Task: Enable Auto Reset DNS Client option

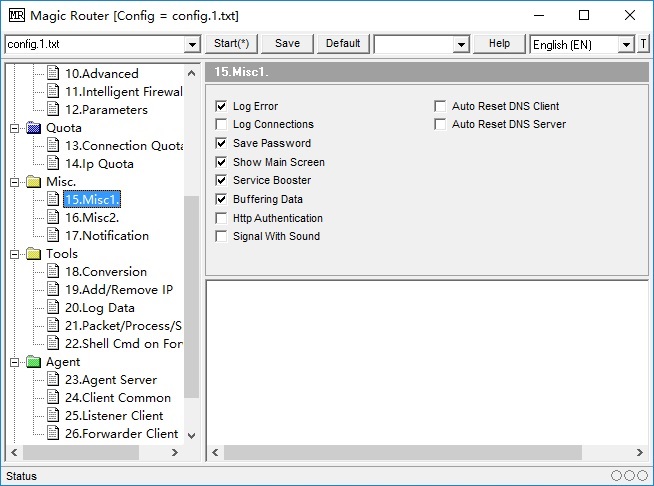Action: (x=441, y=106)
